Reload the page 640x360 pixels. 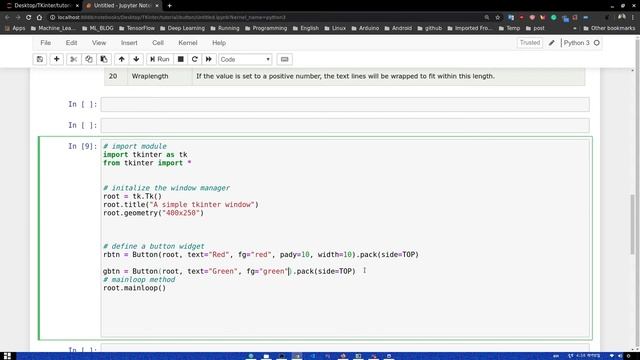(29, 18)
